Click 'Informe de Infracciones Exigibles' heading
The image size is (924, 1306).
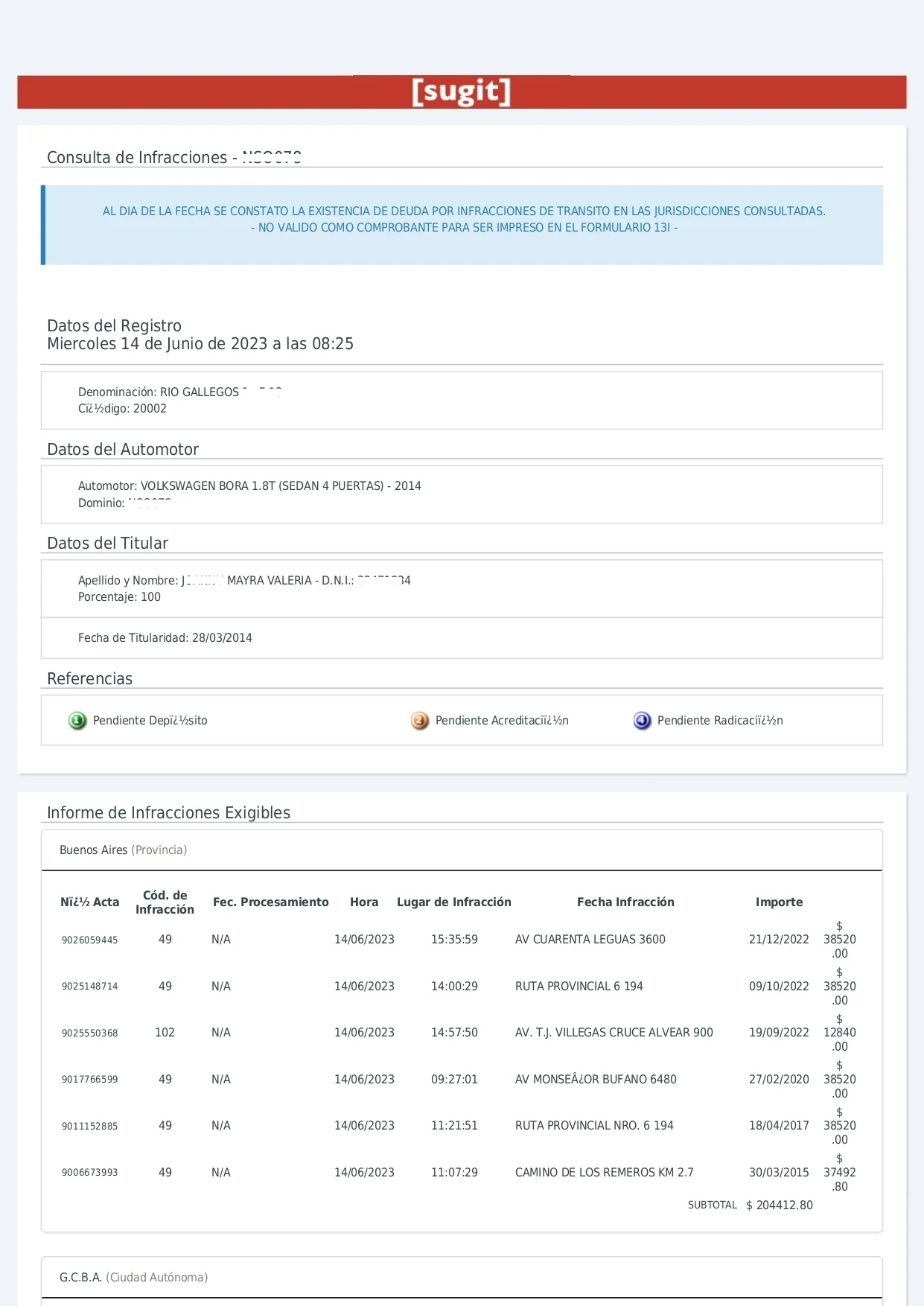click(168, 813)
